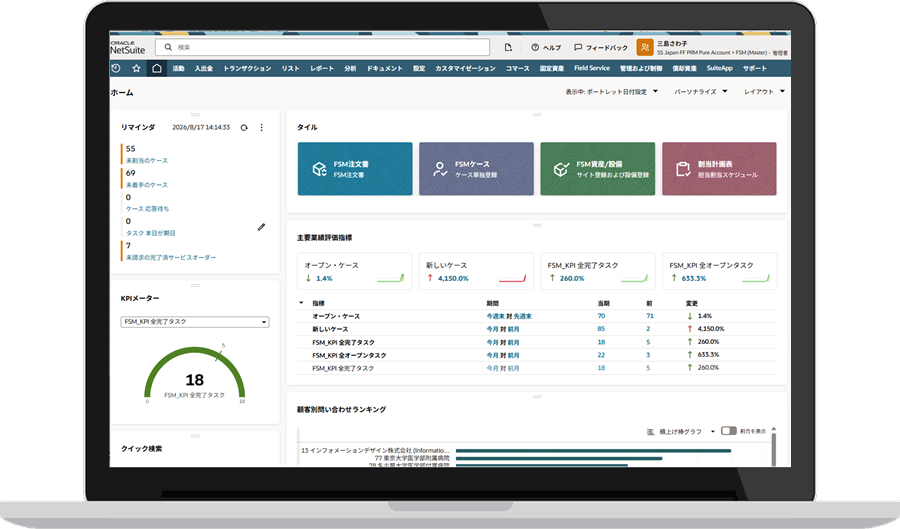Click the Oracle NetSuite logo
This screenshot has height=529, width=900.
click(128, 48)
